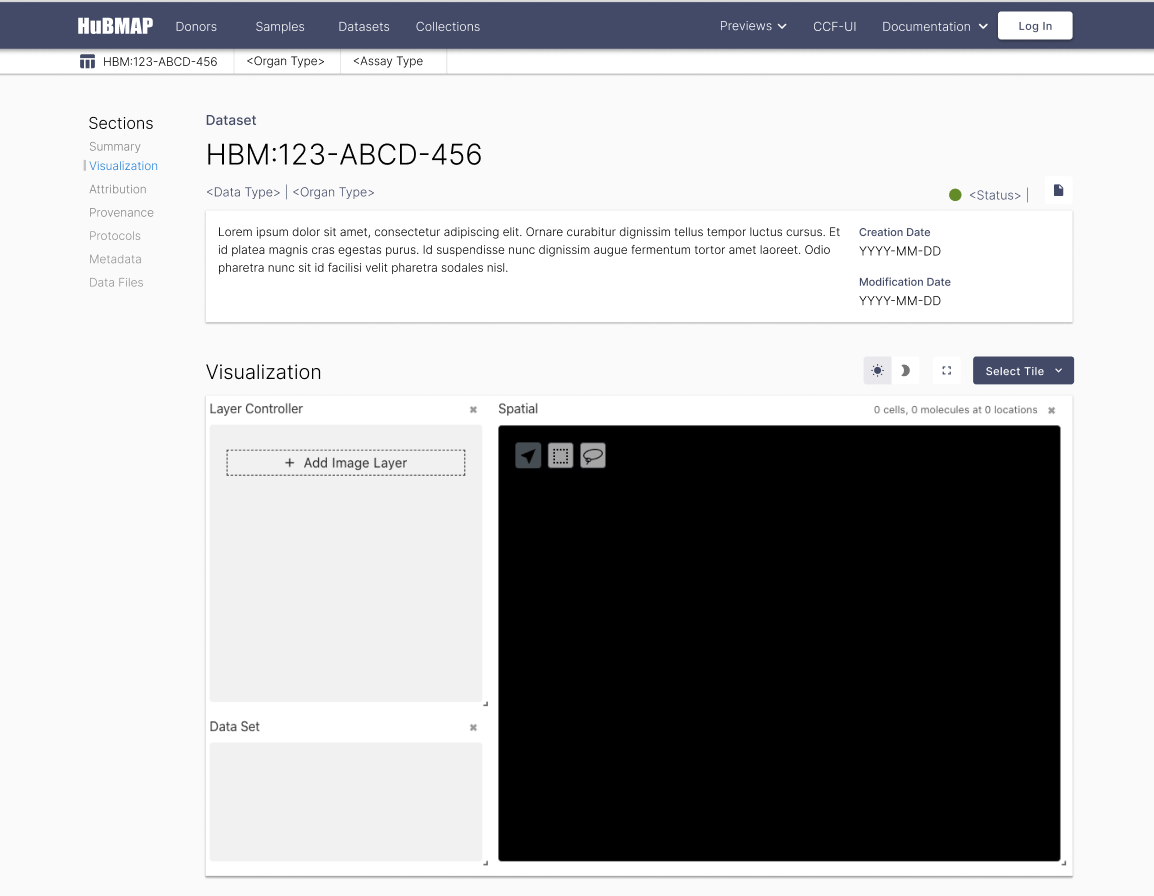
Task: Open the Select Tile dropdown
Action: coord(1023,370)
